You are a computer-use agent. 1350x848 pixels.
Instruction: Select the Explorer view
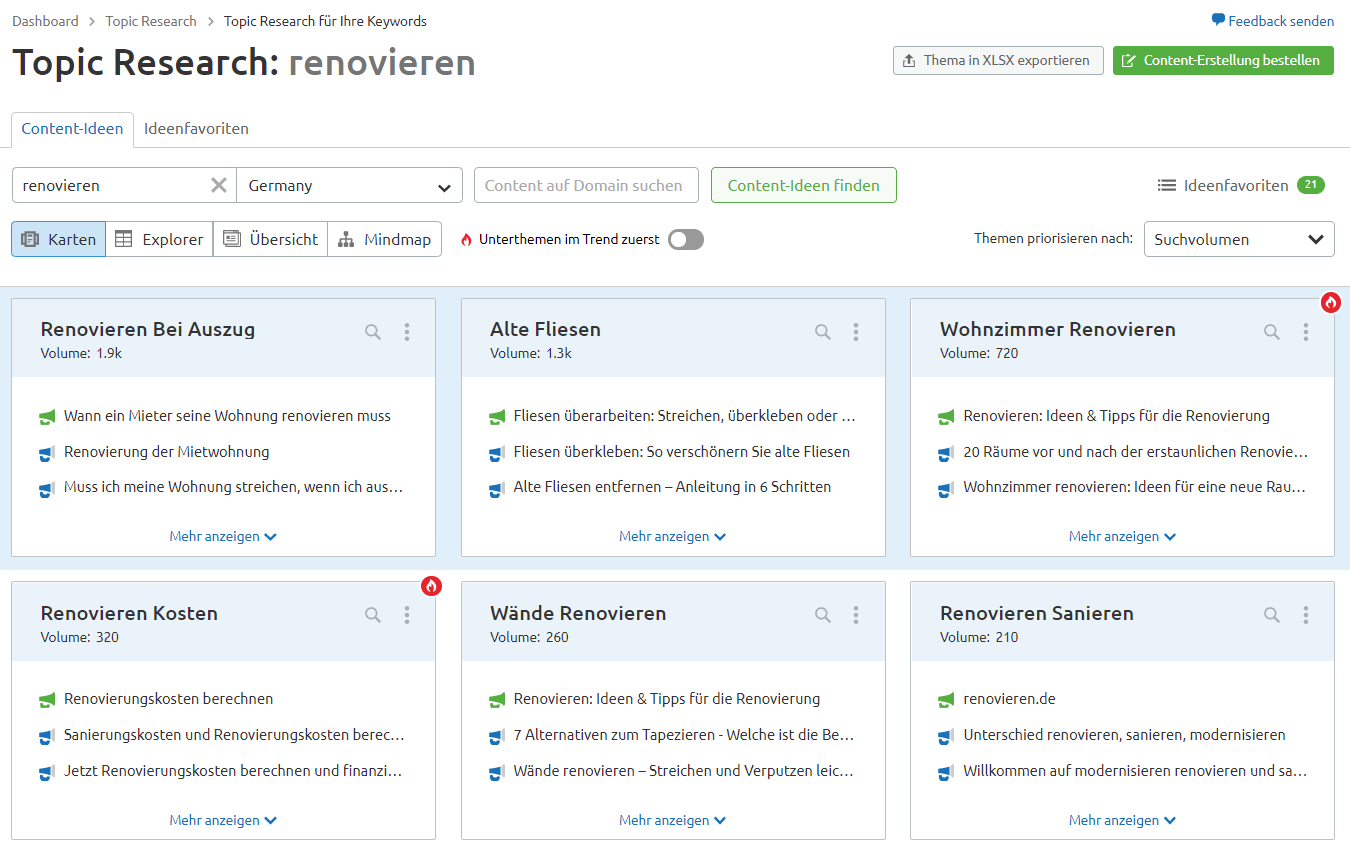click(159, 239)
